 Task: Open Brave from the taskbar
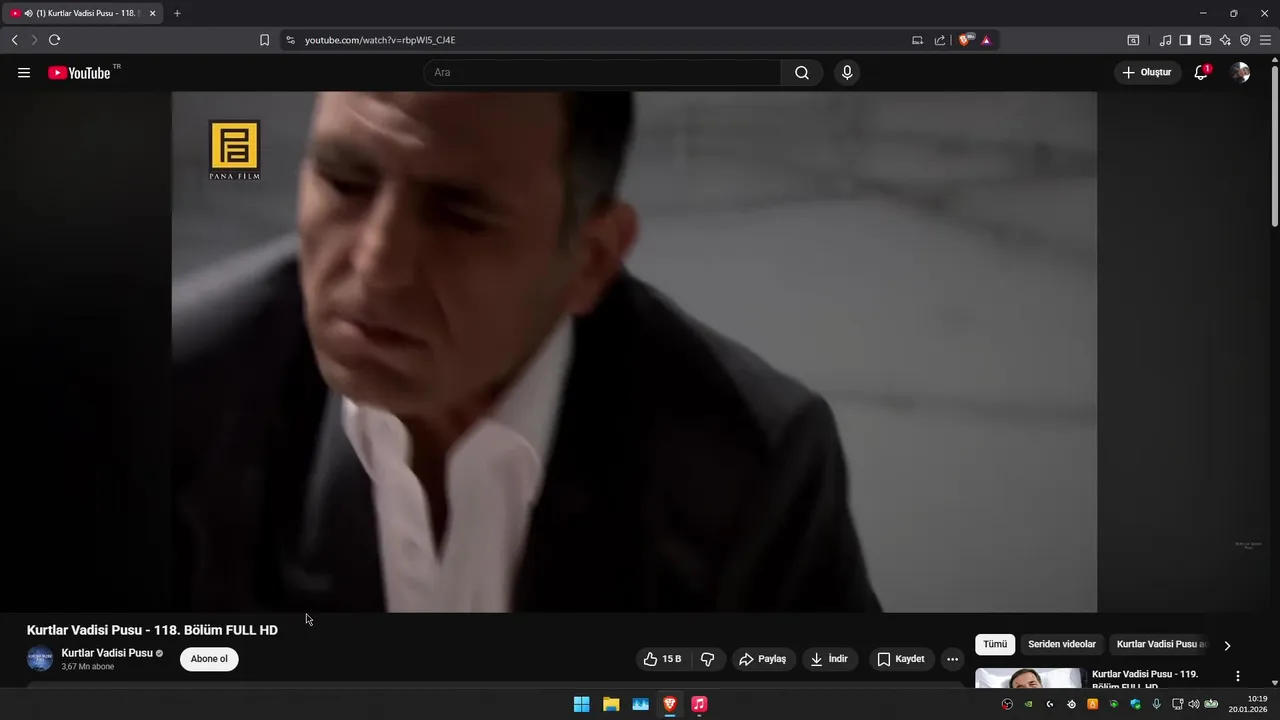tap(670, 704)
